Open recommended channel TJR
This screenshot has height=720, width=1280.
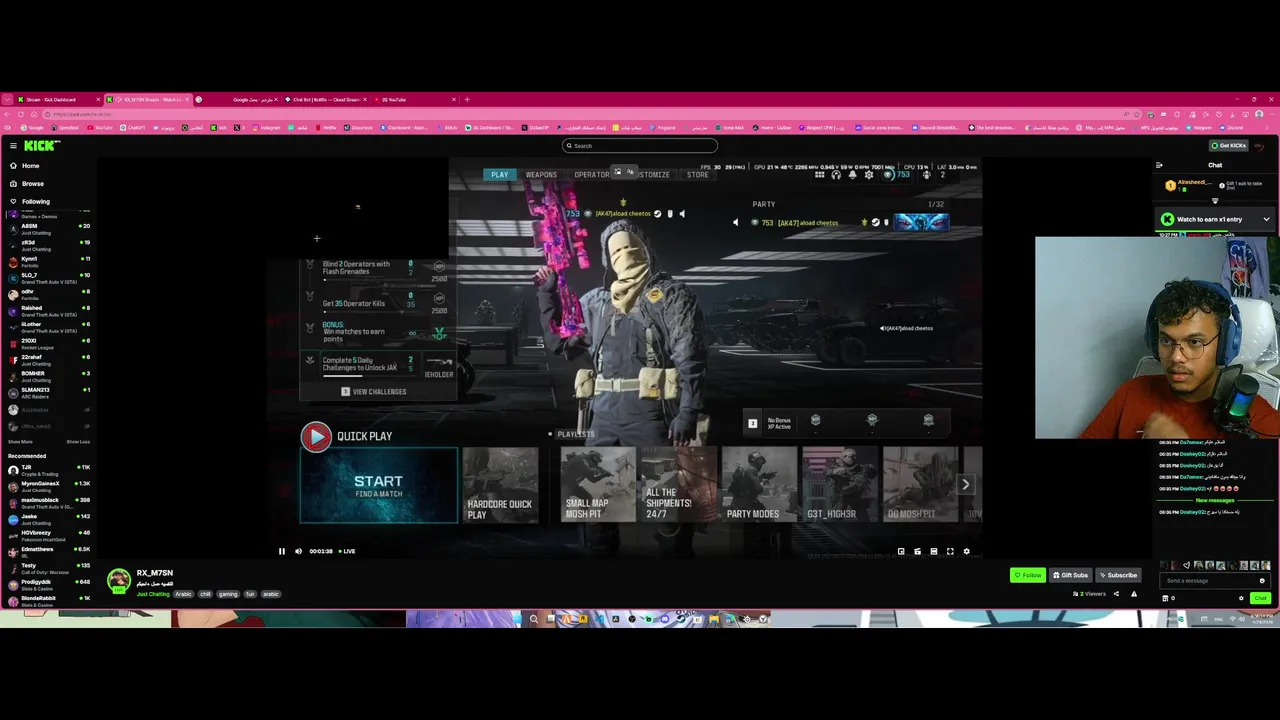click(x=49, y=469)
